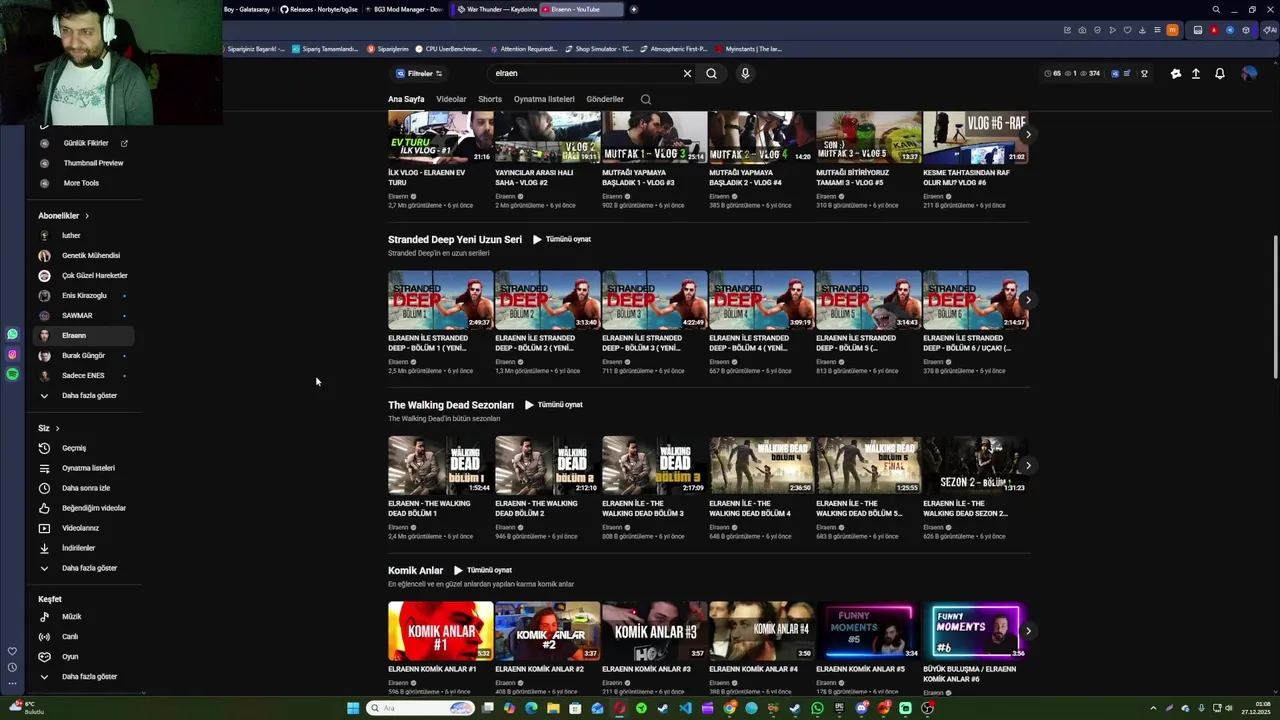The width and height of the screenshot is (1280, 720).
Task: Click the search magnifier button
Action: 711,73
